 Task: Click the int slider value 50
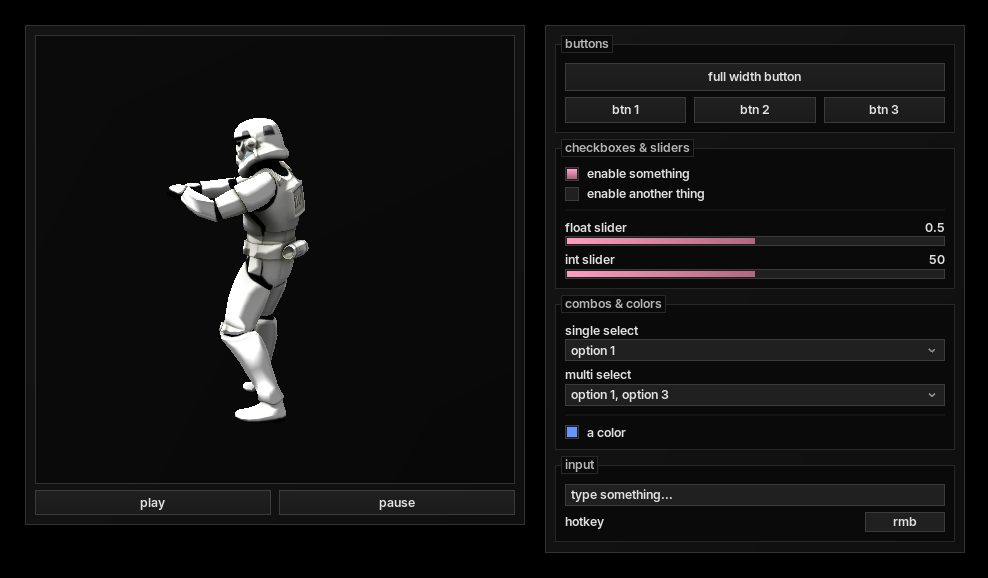[936, 260]
